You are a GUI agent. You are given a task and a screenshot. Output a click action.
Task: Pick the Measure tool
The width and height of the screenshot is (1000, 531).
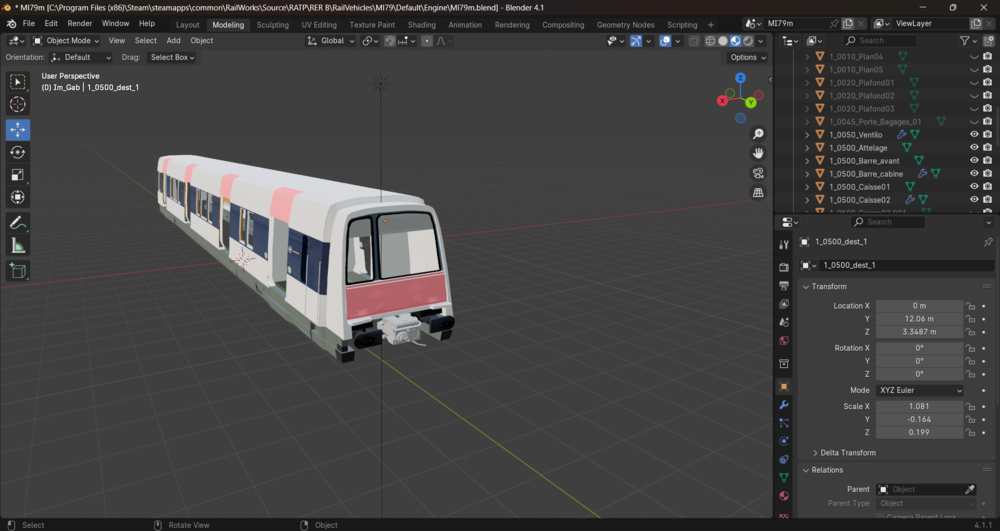click(x=18, y=246)
